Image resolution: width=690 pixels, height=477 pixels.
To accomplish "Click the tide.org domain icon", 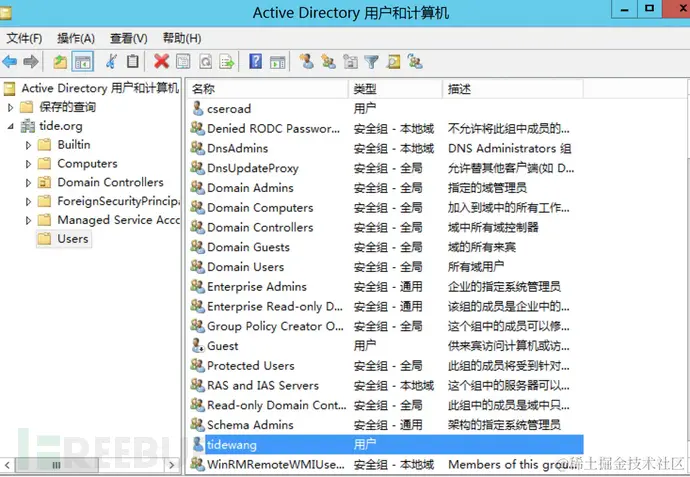I will point(28,126).
